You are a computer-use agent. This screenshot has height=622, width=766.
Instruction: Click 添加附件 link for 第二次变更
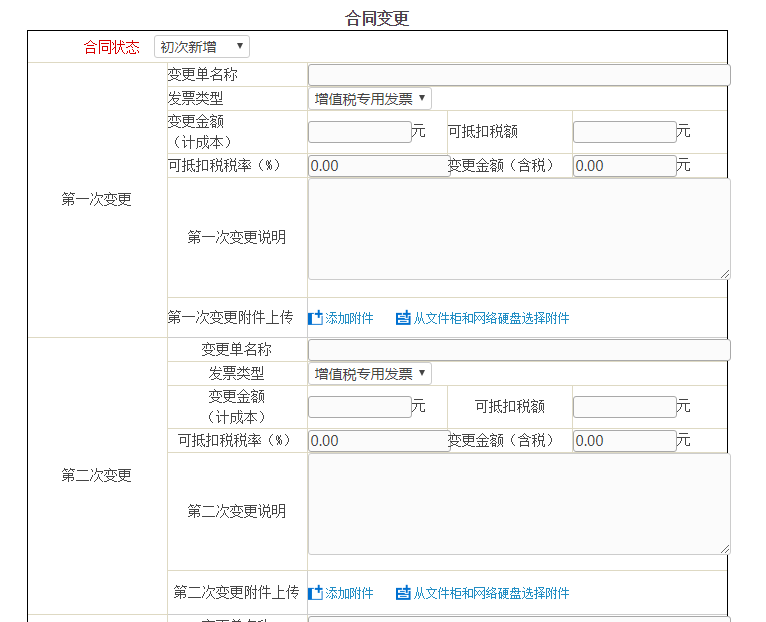coord(349,593)
